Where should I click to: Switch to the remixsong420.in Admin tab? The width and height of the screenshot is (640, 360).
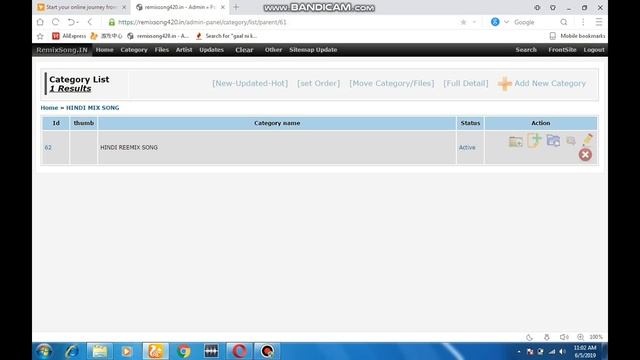click(180, 7)
